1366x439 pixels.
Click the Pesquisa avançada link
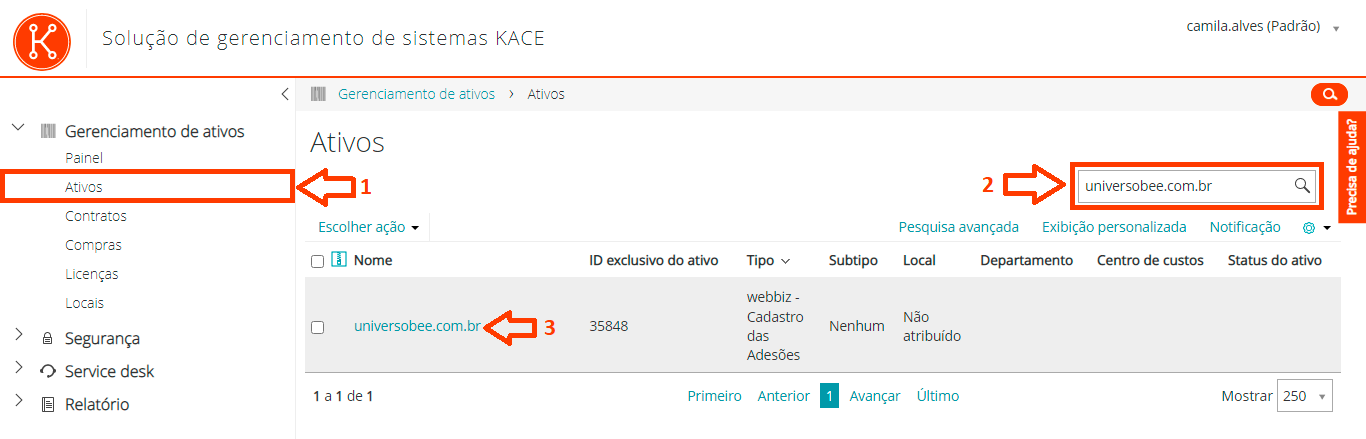pyautogui.click(x=959, y=227)
